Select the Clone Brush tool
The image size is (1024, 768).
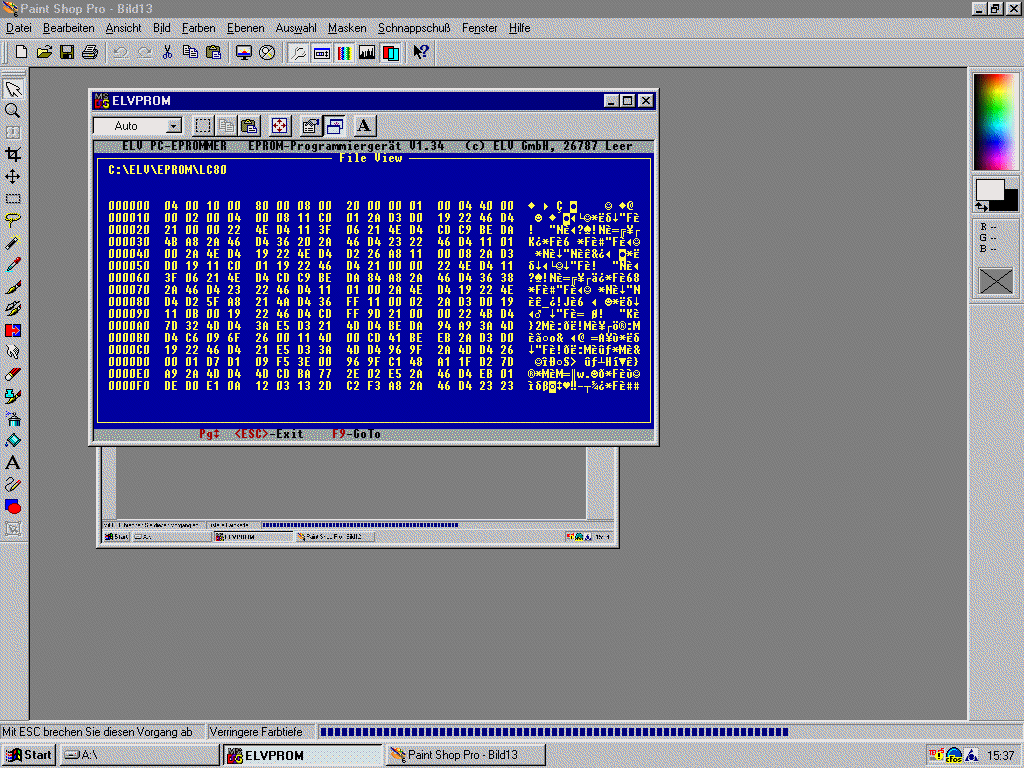[x=13, y=308]
